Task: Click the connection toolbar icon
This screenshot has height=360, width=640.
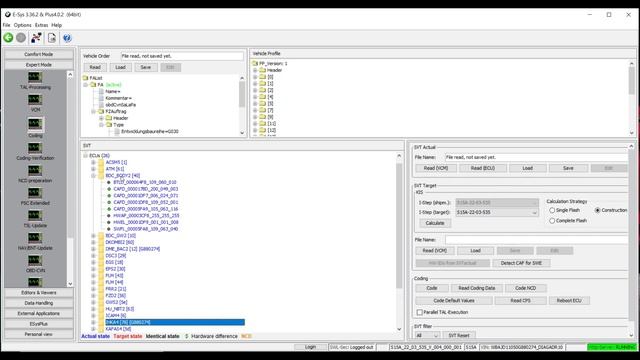Action: click(36, 38)
